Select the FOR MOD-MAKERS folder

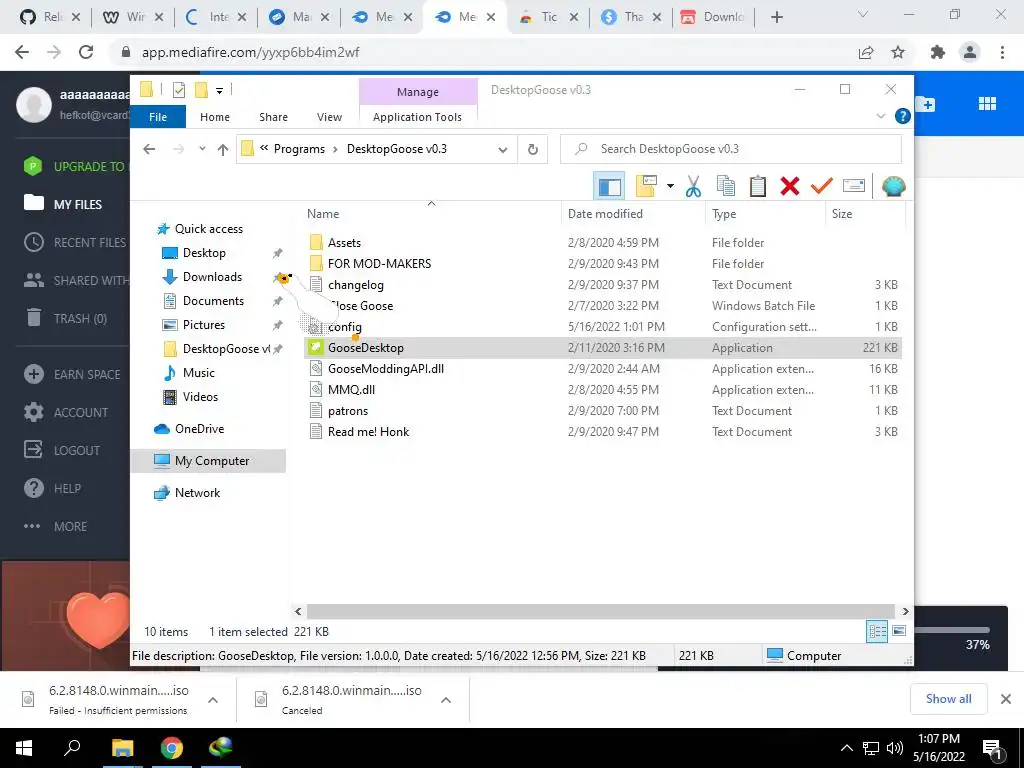[379, 264]
